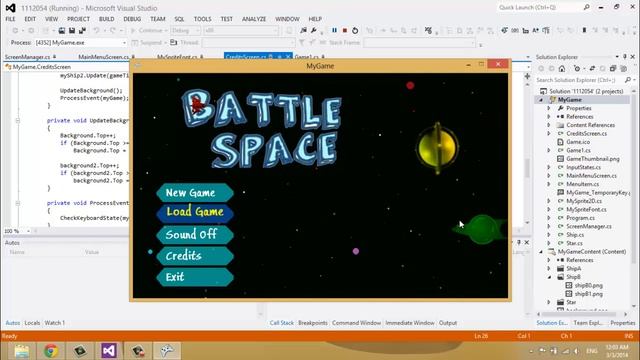This screenshot has width=640, height=360.
Task: Collapse the UpdateBackground method outline
Action: (x=18, y=120)
